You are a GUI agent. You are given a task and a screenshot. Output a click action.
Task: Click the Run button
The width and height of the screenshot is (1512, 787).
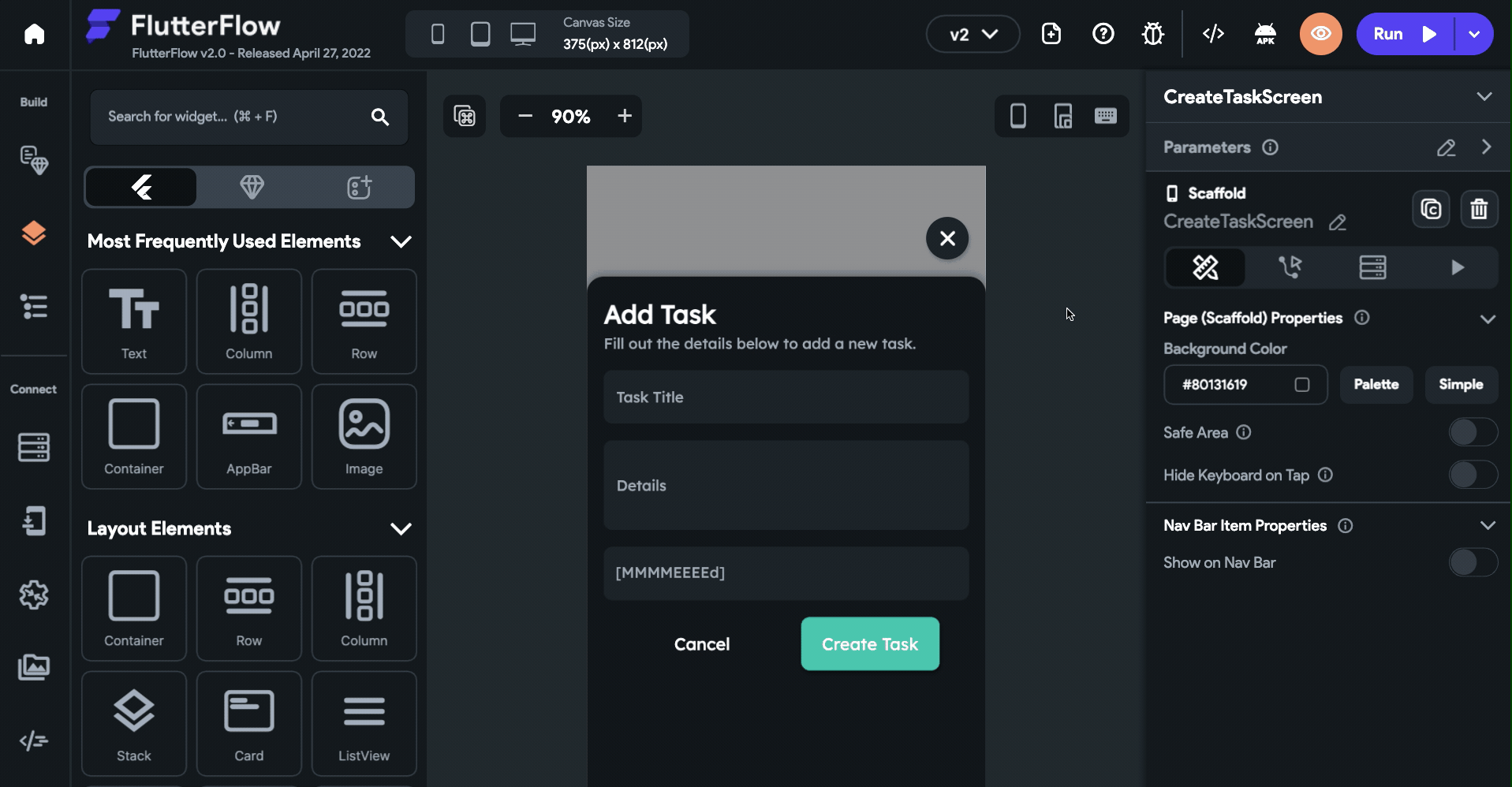pyautogui.click(x=1405, y=34)
